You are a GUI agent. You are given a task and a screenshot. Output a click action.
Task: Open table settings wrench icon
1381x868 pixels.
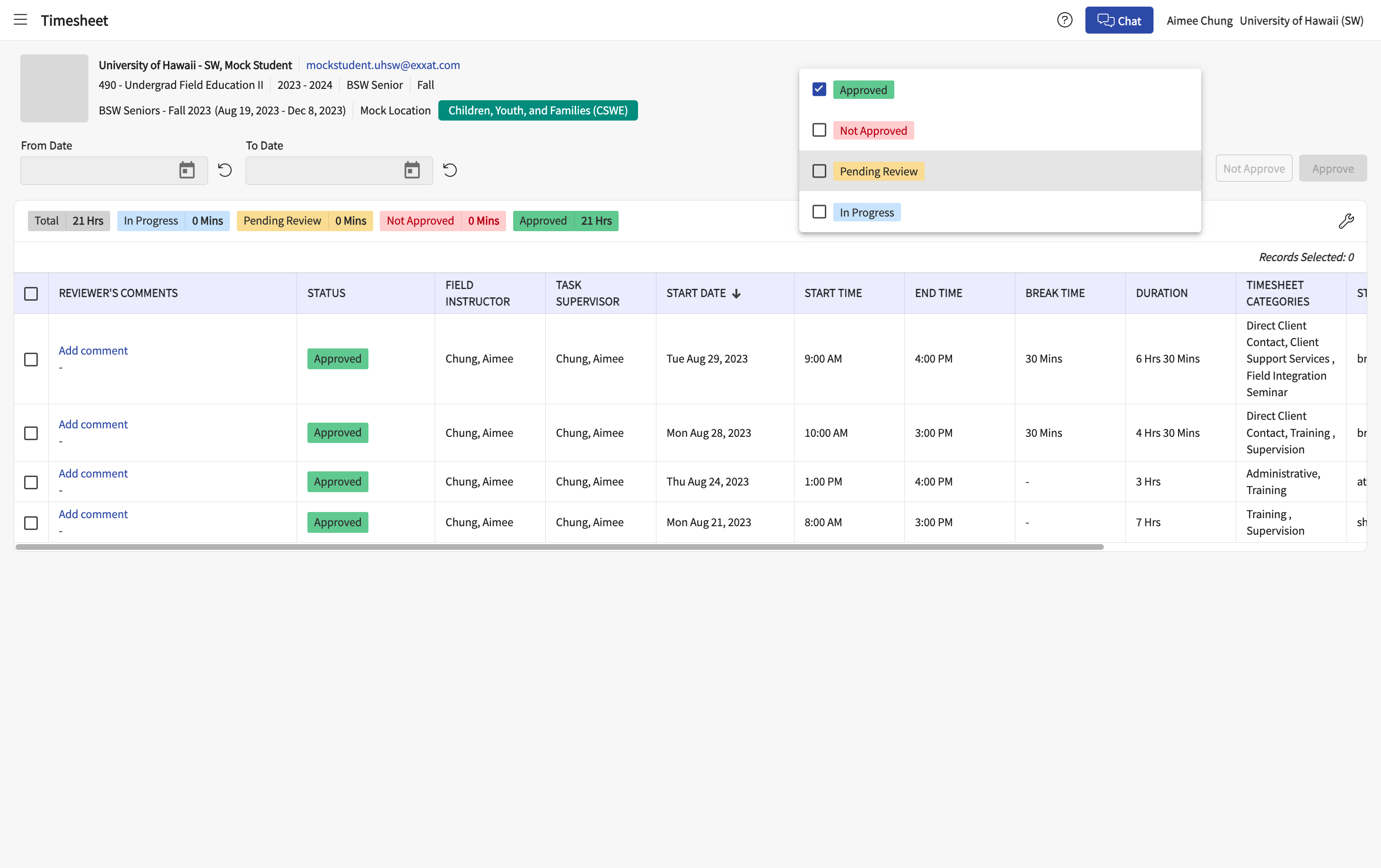[1346, 221]
